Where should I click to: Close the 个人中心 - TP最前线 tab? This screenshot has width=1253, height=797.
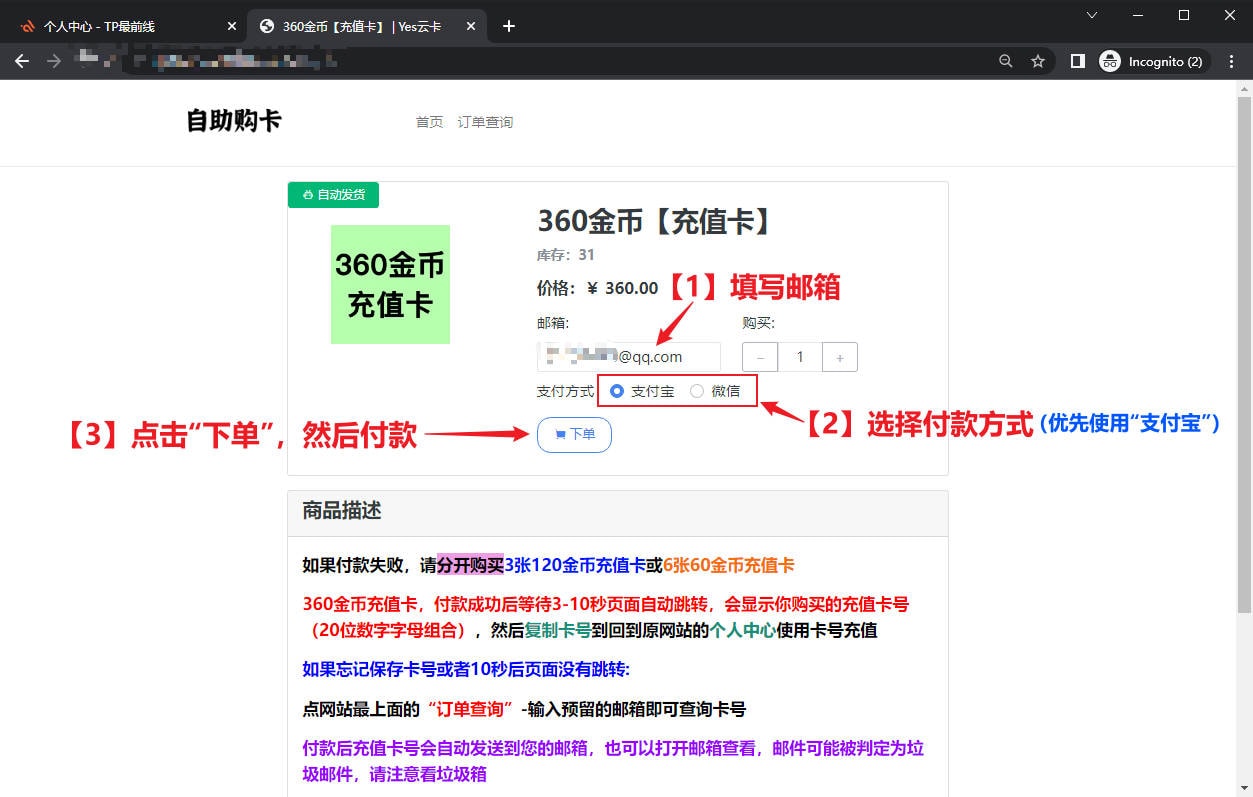tap(232, 26)
